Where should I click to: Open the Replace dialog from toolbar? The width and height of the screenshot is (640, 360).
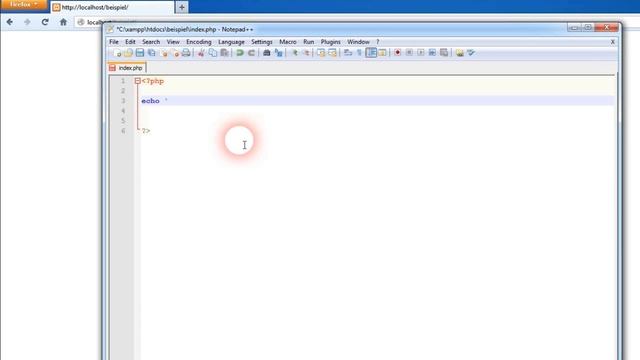pos(278,53)
